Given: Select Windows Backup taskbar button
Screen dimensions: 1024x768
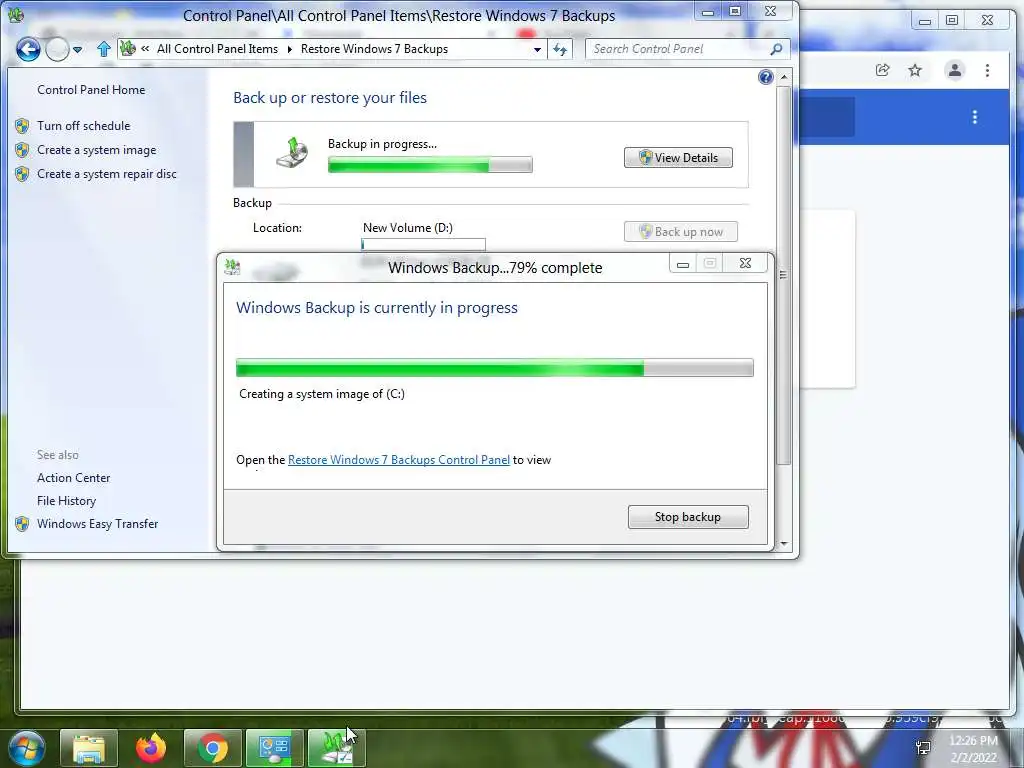Looking at the screenshot, I should click(336, 748).
